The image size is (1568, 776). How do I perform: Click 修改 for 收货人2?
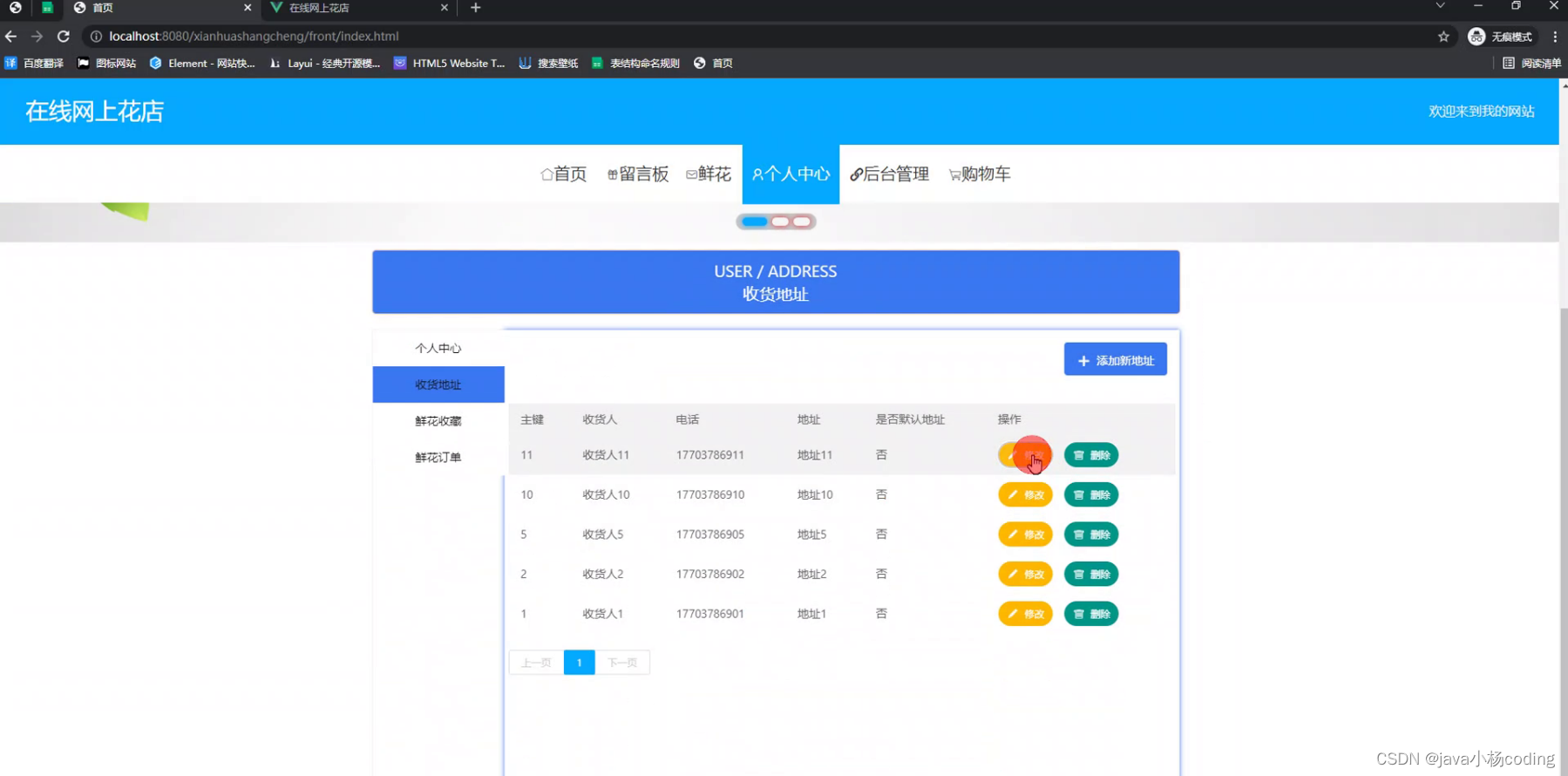coord(1025,574)
